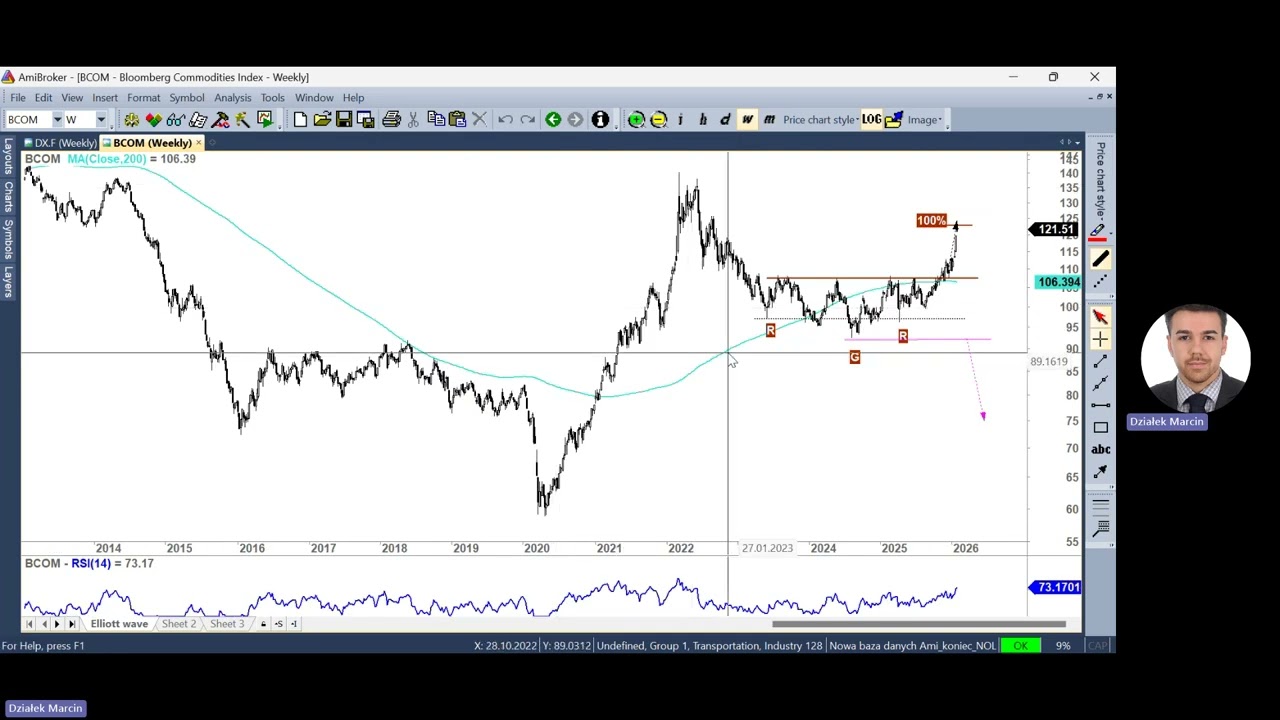Click the RSI(14) indicator label

(x=90, y=564)
